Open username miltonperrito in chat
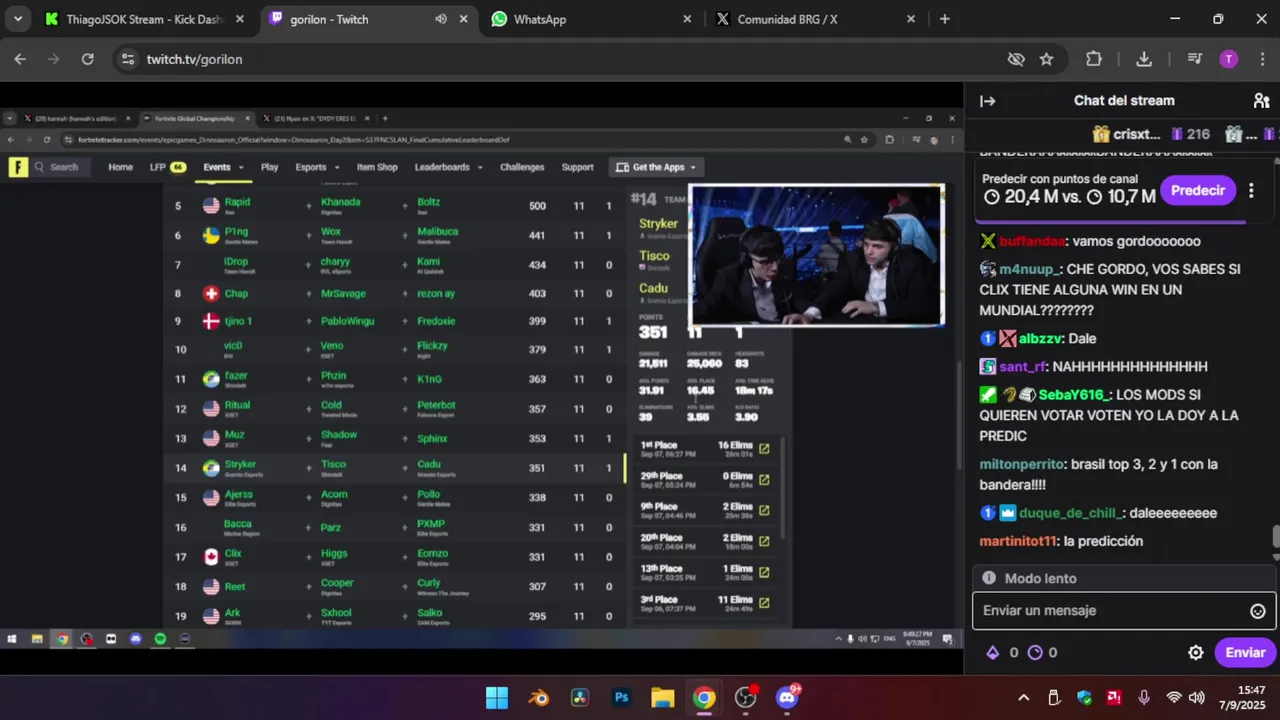 (1021, 465)
